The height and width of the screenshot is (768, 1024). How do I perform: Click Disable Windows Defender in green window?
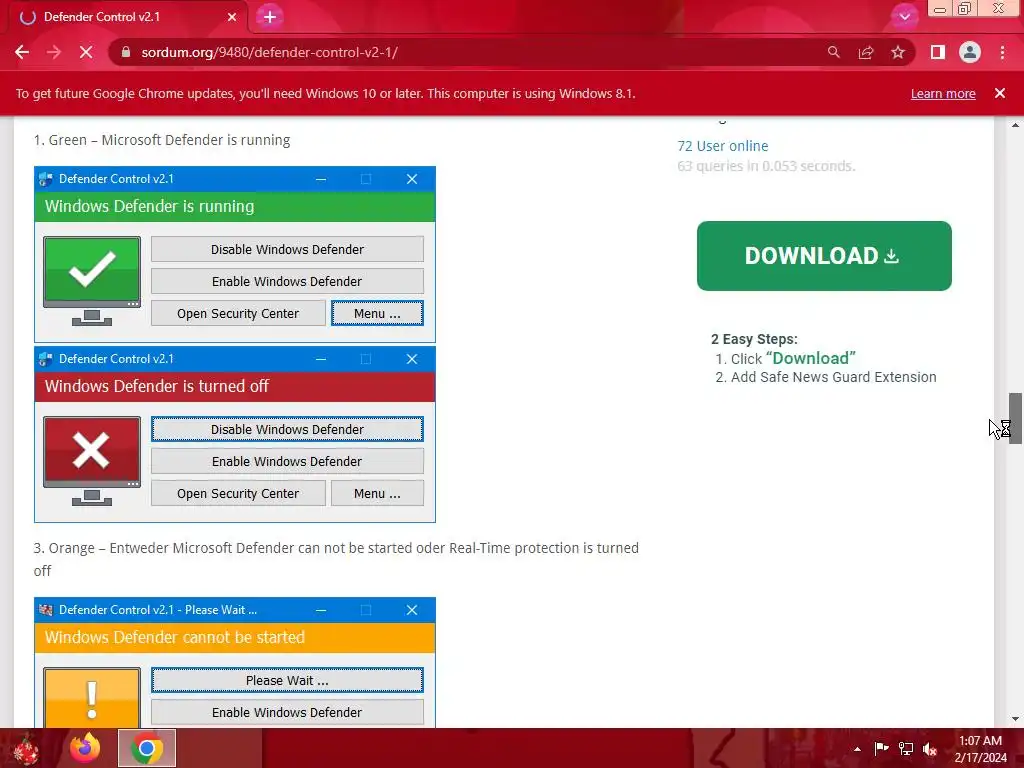click(287, 249)
